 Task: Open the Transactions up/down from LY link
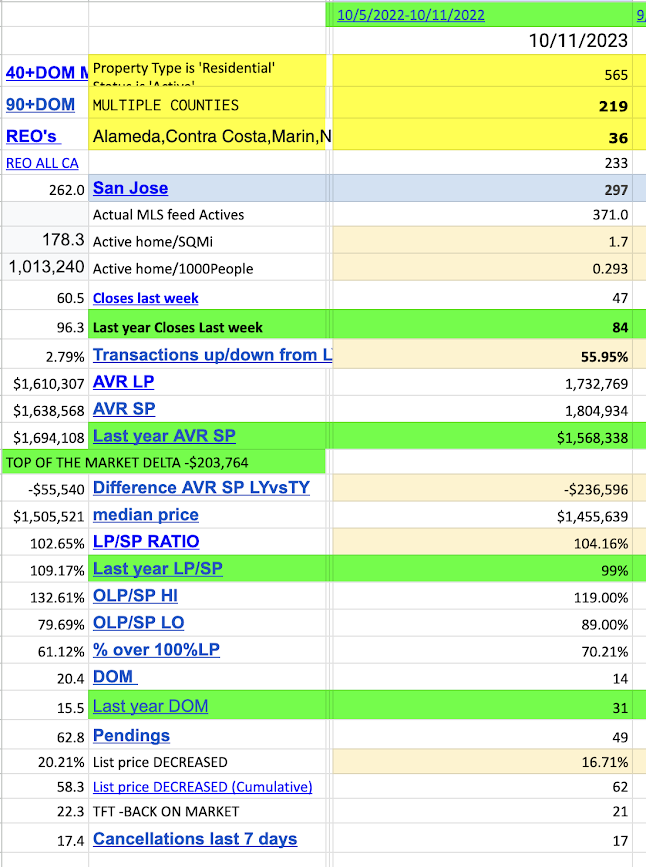coord(212,354)
